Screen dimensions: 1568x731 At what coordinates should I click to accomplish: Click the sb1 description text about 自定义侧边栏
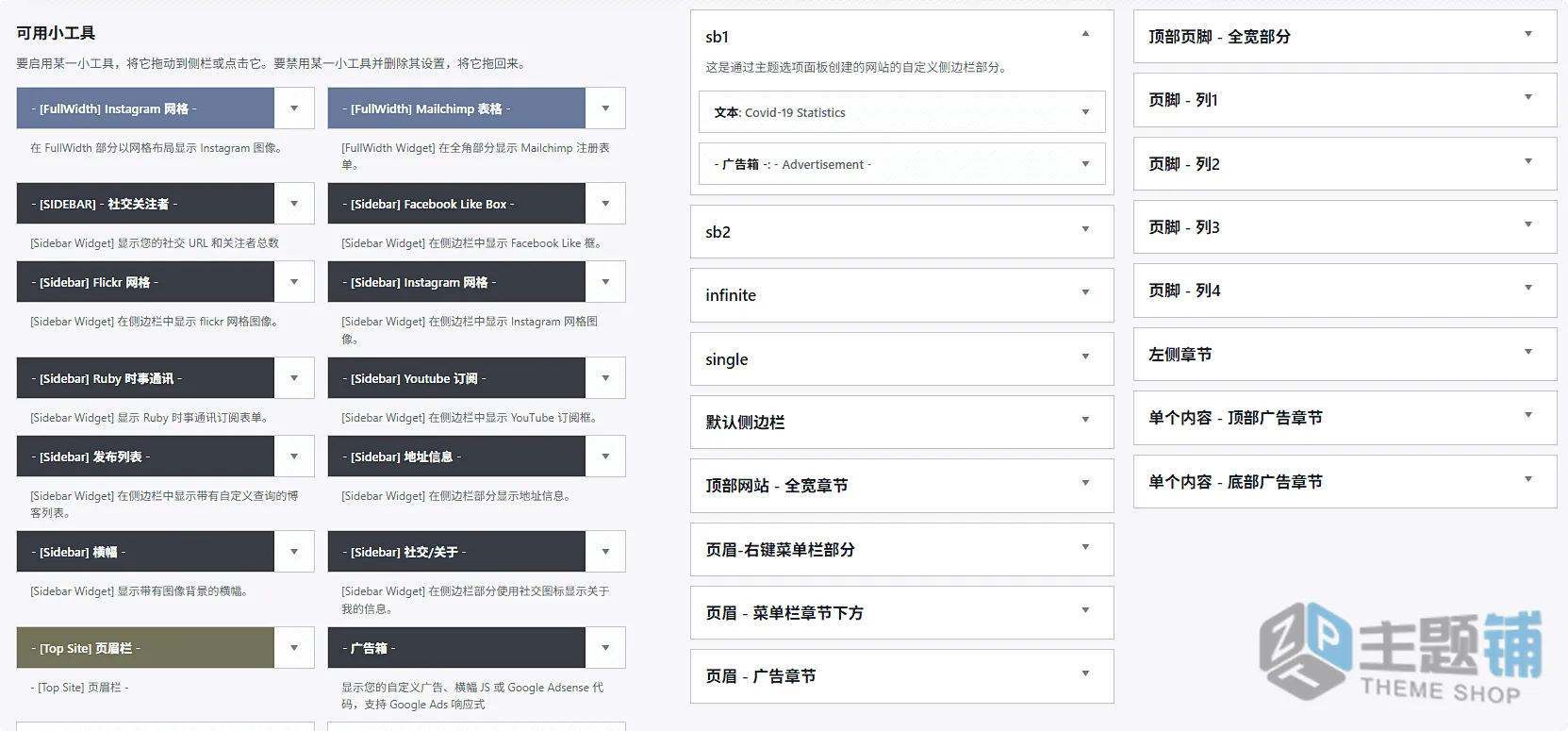point(858,67)
